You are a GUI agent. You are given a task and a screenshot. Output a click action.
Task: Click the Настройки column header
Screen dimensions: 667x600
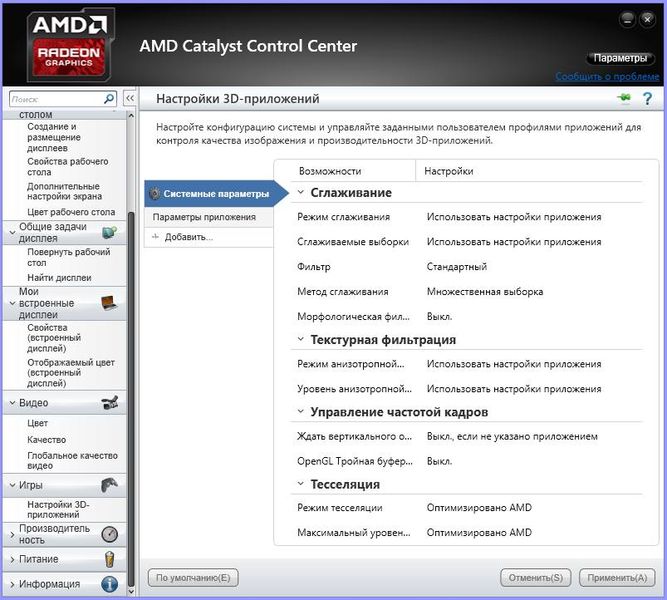pyautogui.click(x=449, y=171)
